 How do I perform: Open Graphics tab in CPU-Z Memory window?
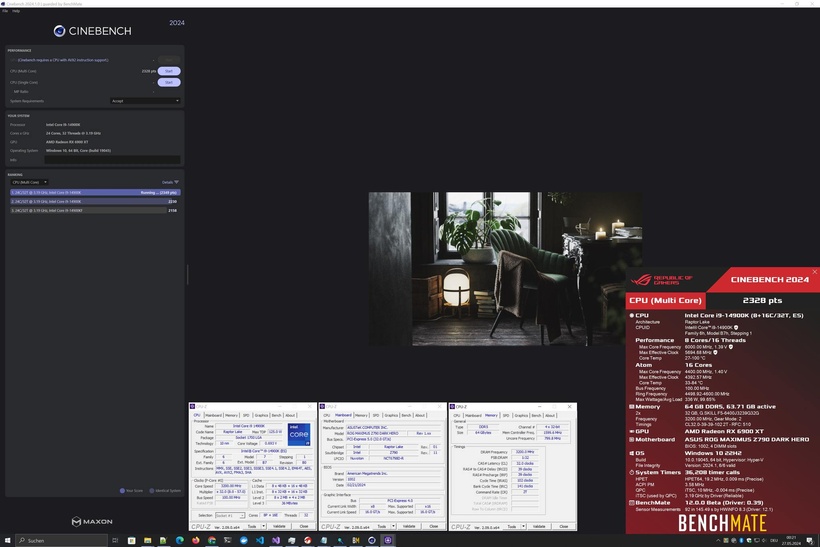pyautogui.click(x=521, y=415)
